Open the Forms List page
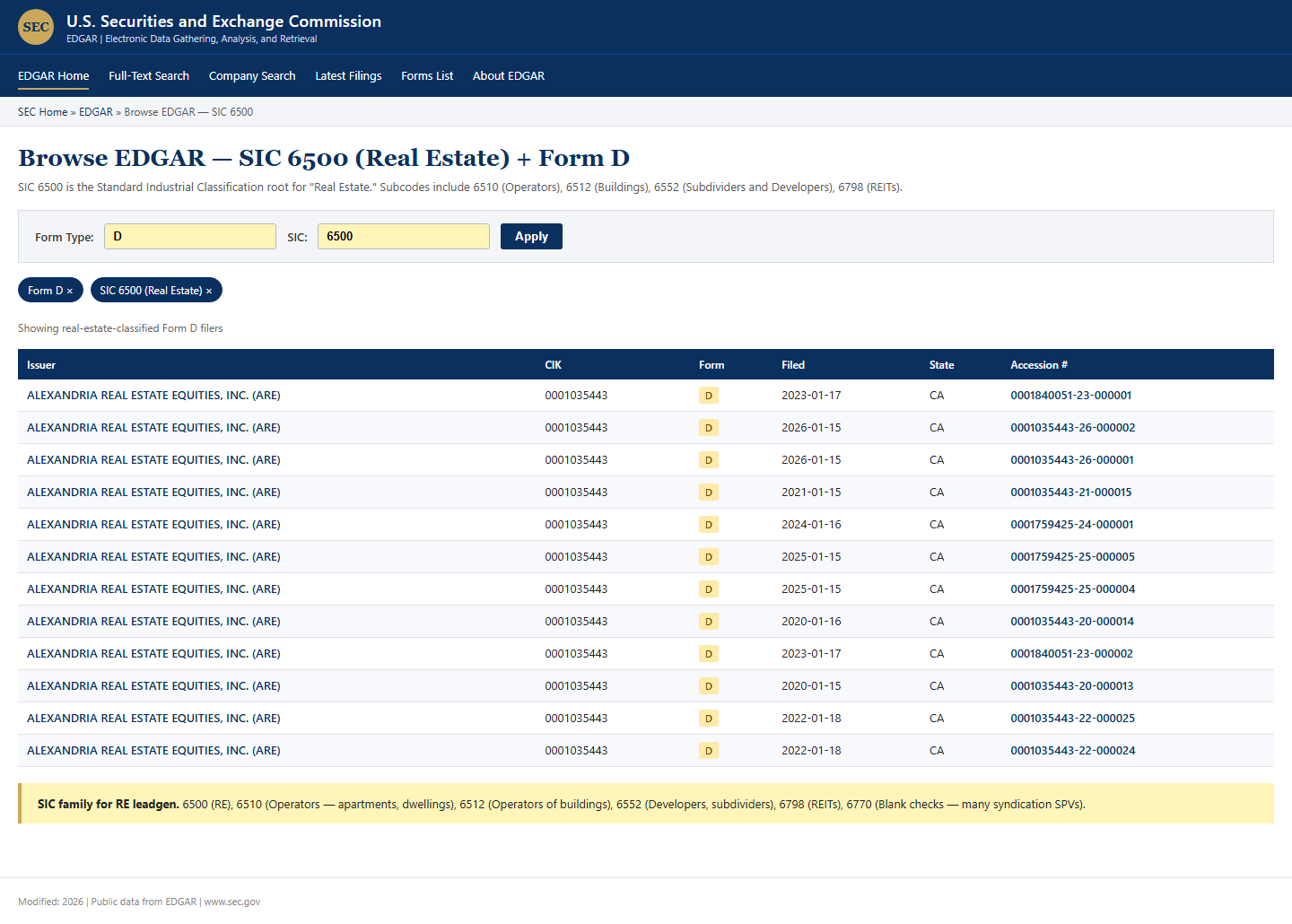Screen dimensions: 1292x924 coord(427,76)
